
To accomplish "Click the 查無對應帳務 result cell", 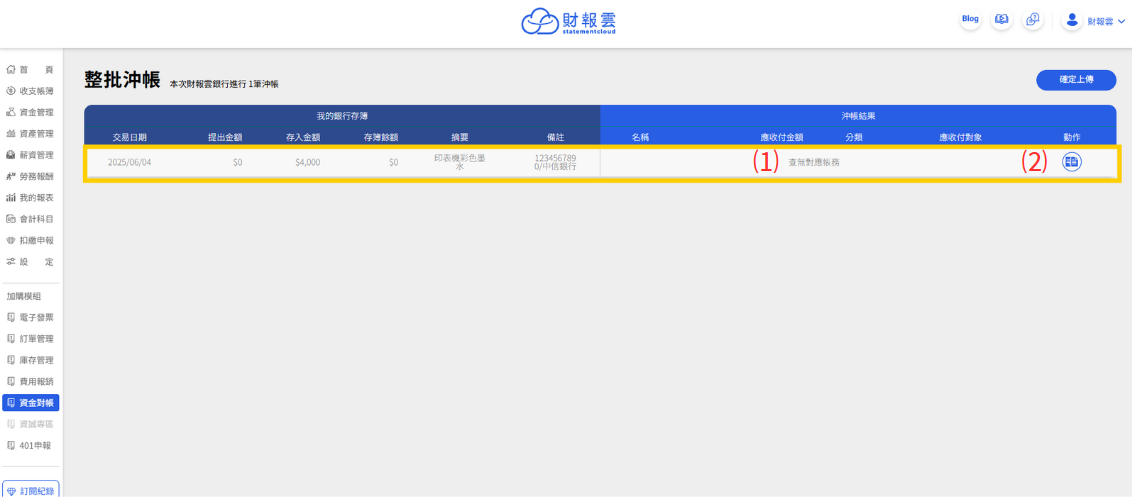I will pos(813,162).
